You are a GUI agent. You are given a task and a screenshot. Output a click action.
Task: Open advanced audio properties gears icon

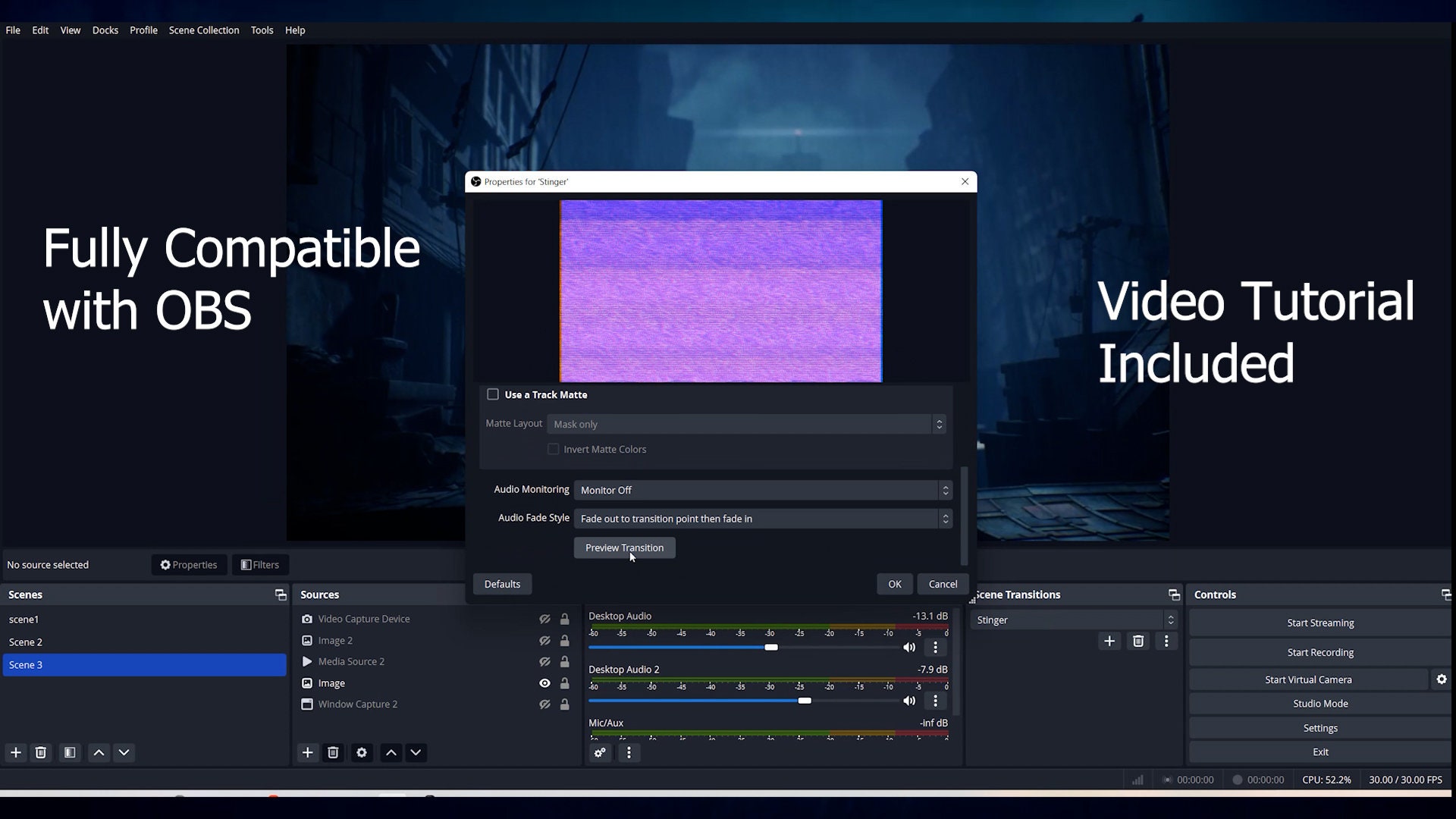pyautogui.click(x=600, y=752)
